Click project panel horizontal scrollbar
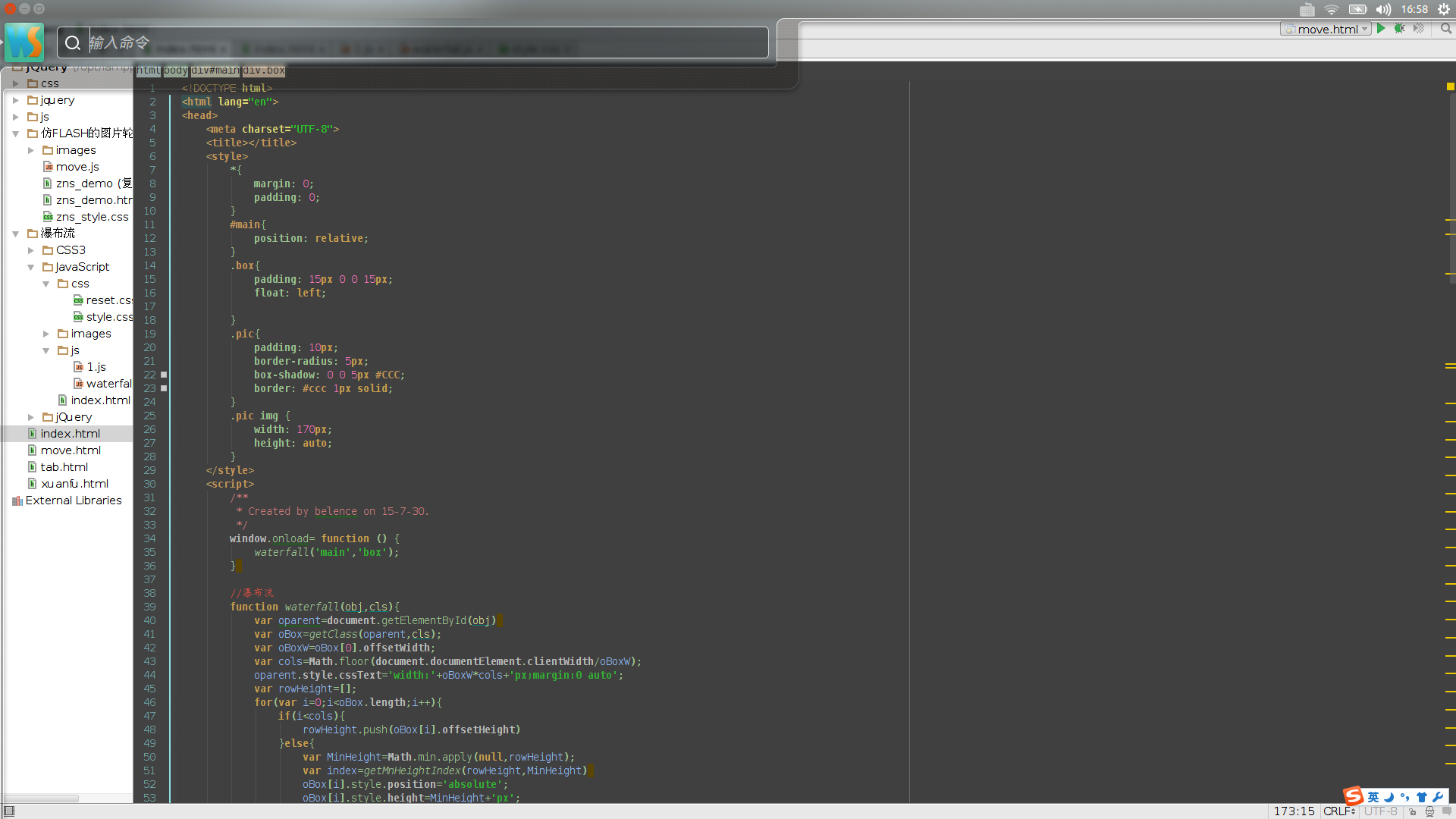Viewport: 1456px width, 819px height. pos(41,799)
